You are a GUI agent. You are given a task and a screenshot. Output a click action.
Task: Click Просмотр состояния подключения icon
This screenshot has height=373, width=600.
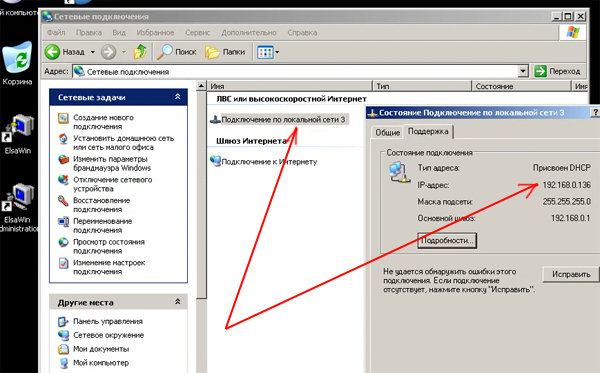pyautogui.click(x=63, y=242)
